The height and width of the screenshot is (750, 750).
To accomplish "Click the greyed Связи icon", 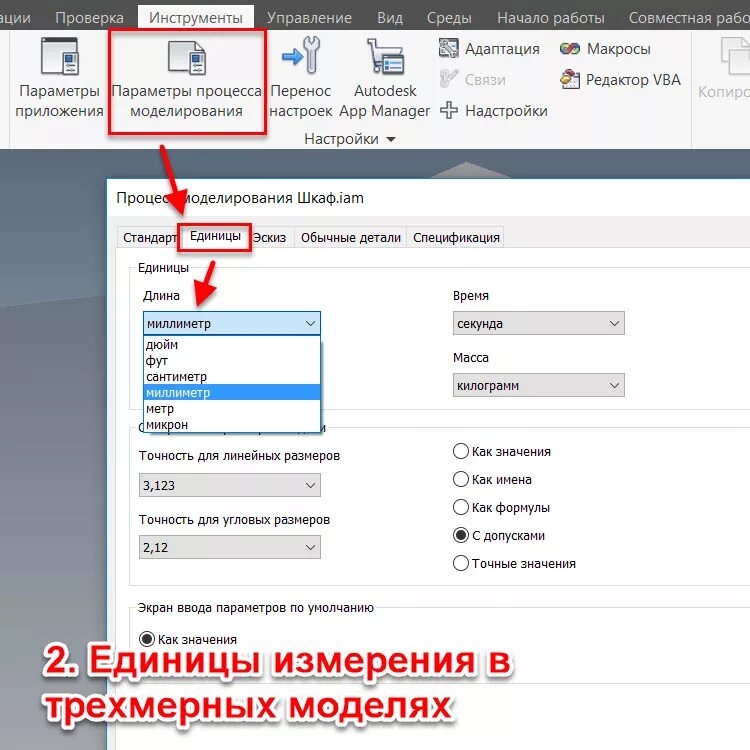I will pyautogui.click(x=449, y=79).
